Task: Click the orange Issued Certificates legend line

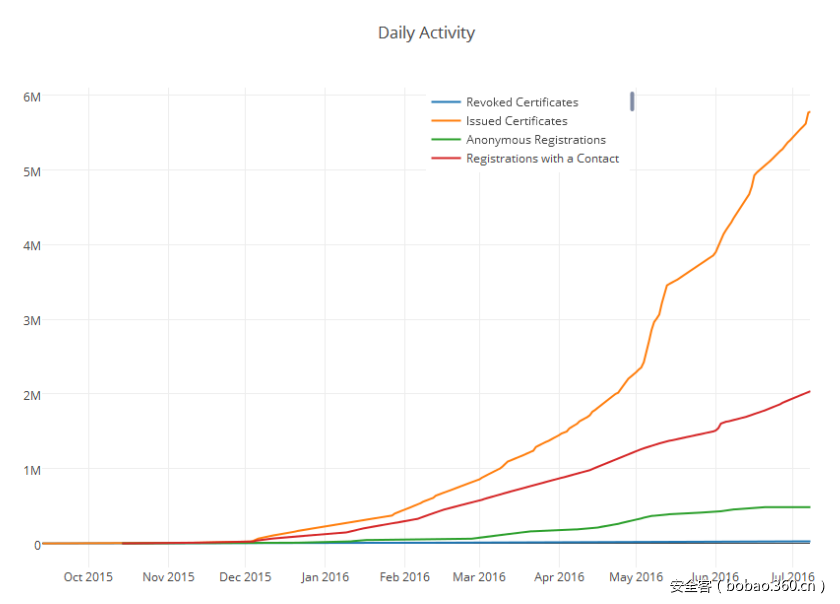Action: (446, 121)
